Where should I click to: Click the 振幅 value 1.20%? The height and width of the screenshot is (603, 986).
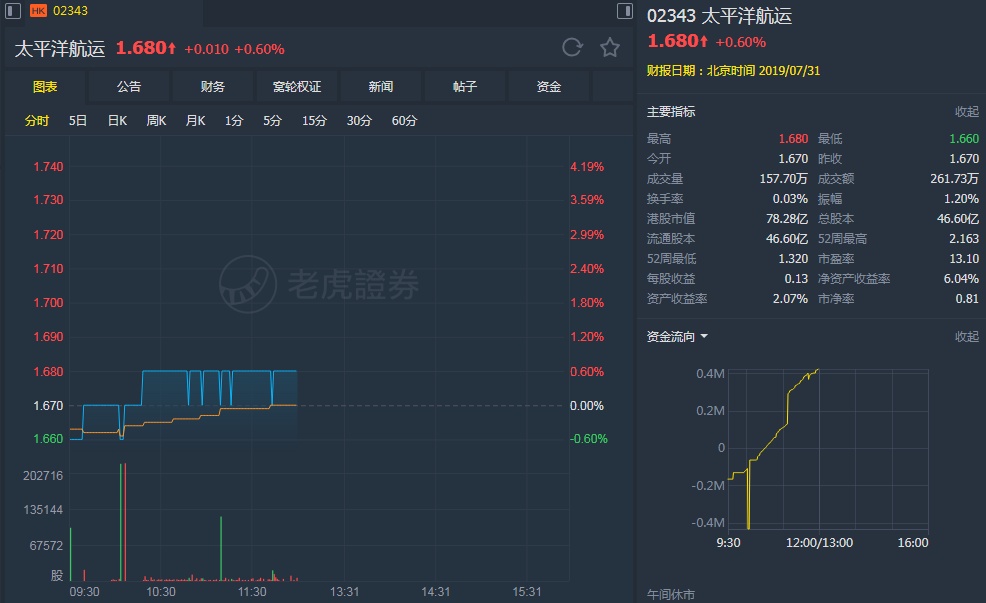[961, 199]
